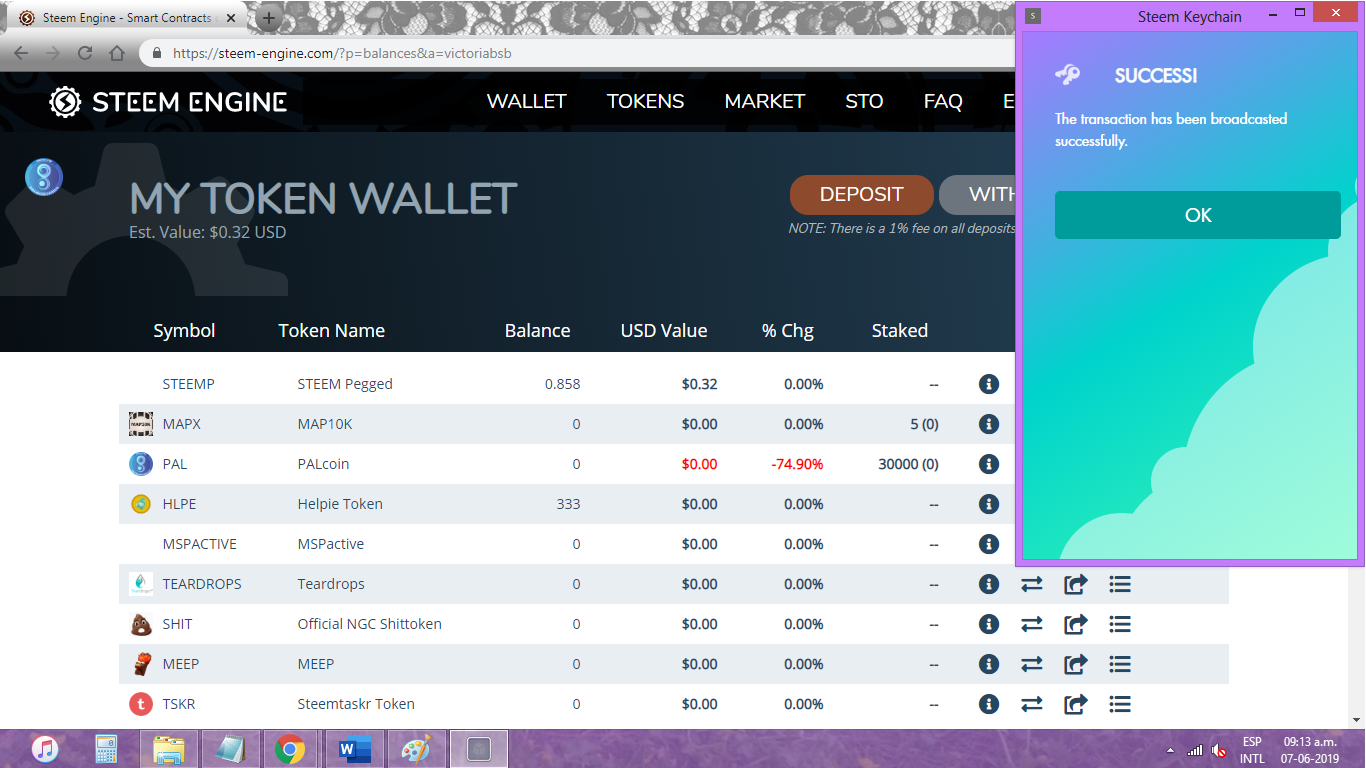Click the PALcoin token name

point(323,464)
